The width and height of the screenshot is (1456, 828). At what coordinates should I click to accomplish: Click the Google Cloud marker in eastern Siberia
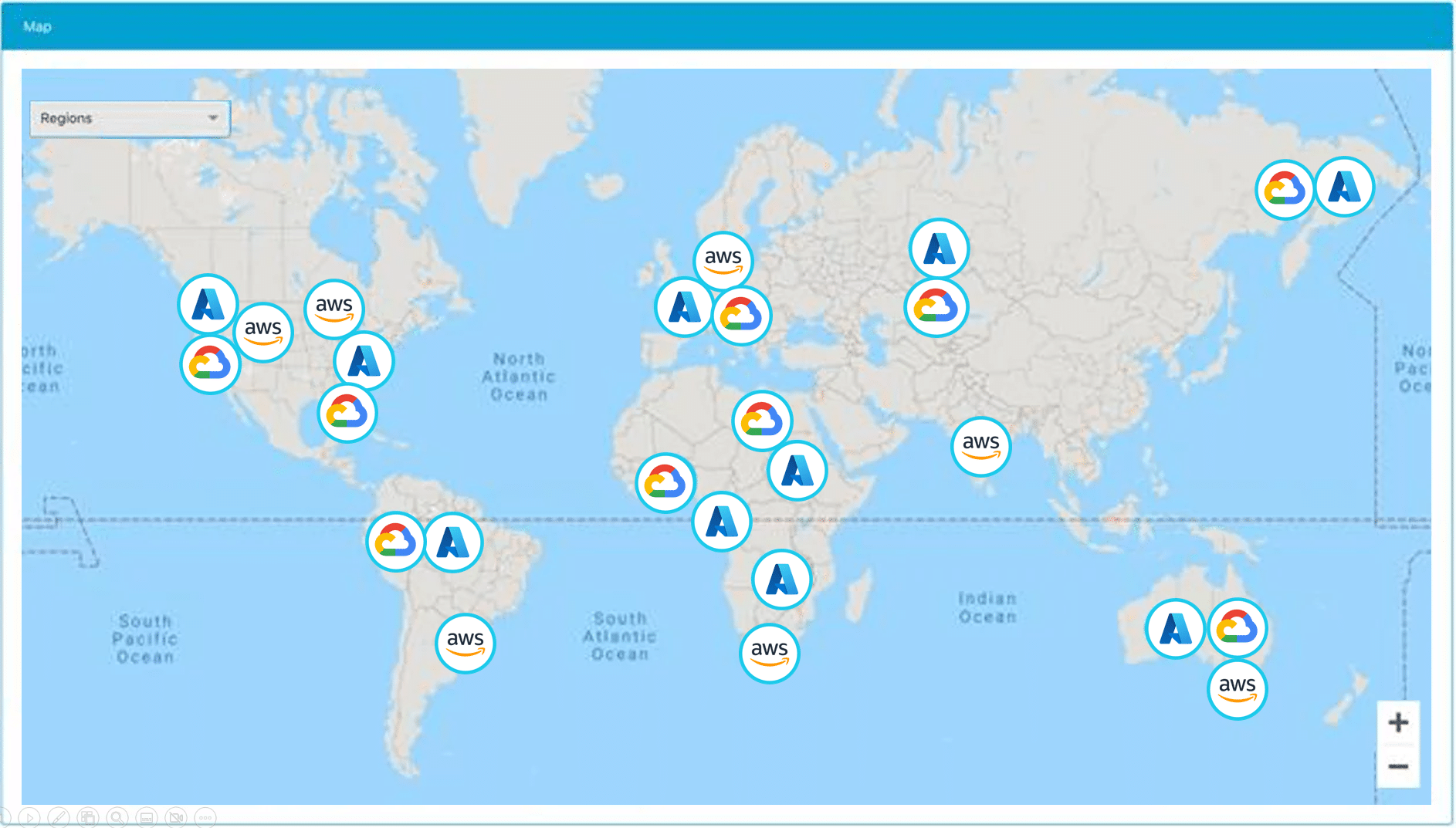[1285, 189]
